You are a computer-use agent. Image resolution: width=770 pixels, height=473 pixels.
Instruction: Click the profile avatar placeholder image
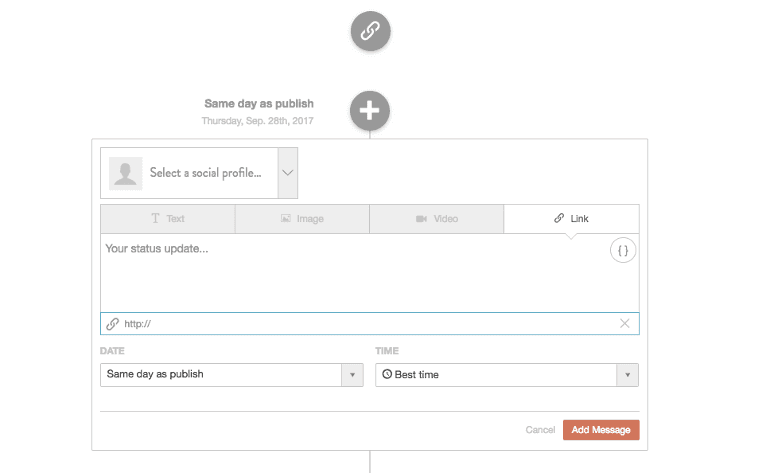[126, 173]
